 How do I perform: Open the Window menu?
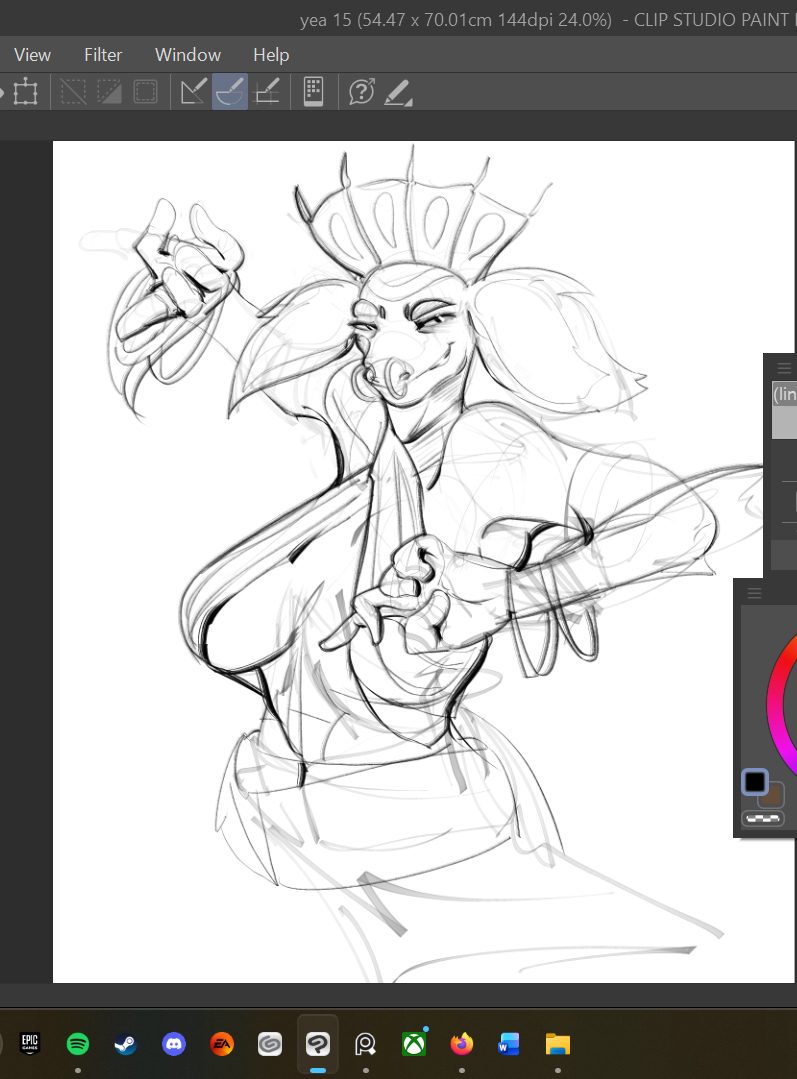pos(188,55)
